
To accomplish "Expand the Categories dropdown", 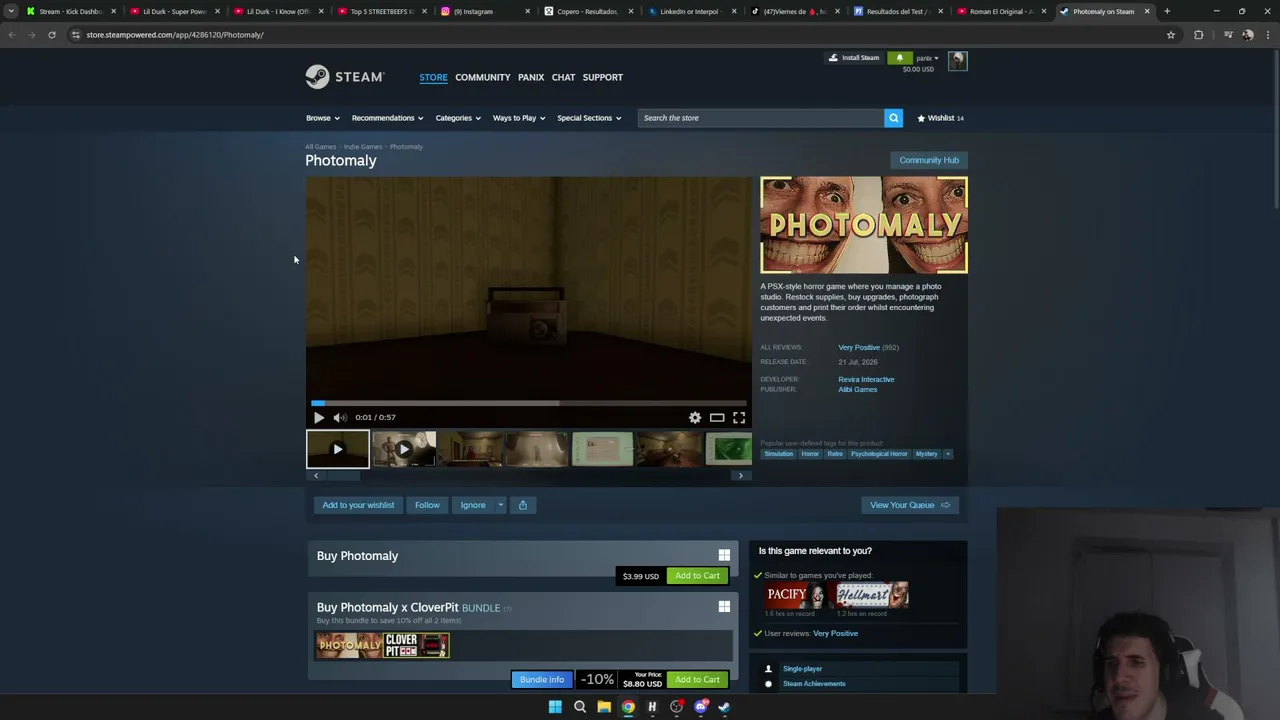I will [458, 118].
